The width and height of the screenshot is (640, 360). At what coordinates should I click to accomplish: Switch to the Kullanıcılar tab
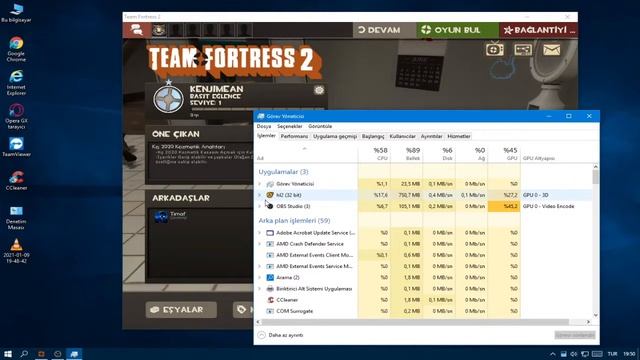[402, 136]
